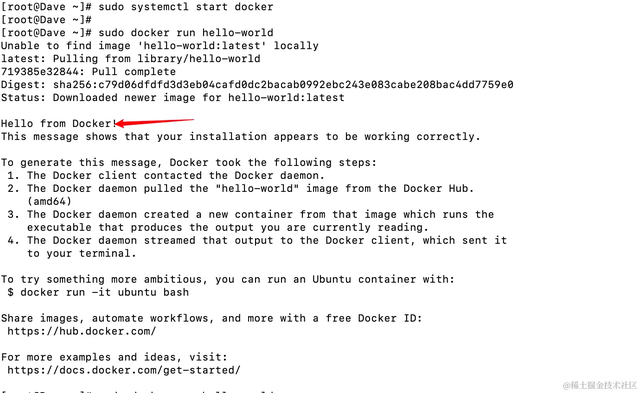
Task: Click 'Status: Downloaded newer image' line
Action: tap(173, 98)
